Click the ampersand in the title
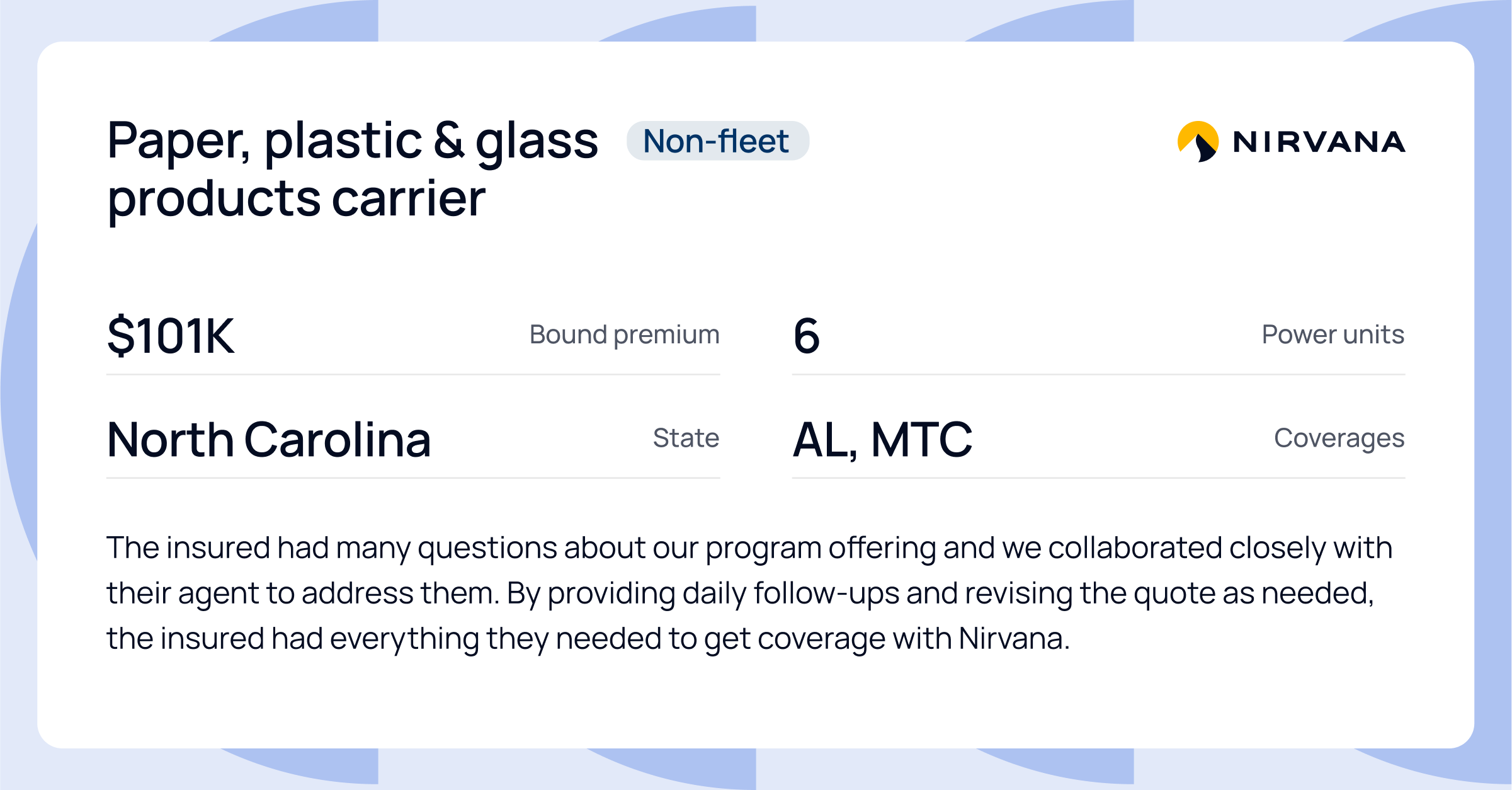 448,140
